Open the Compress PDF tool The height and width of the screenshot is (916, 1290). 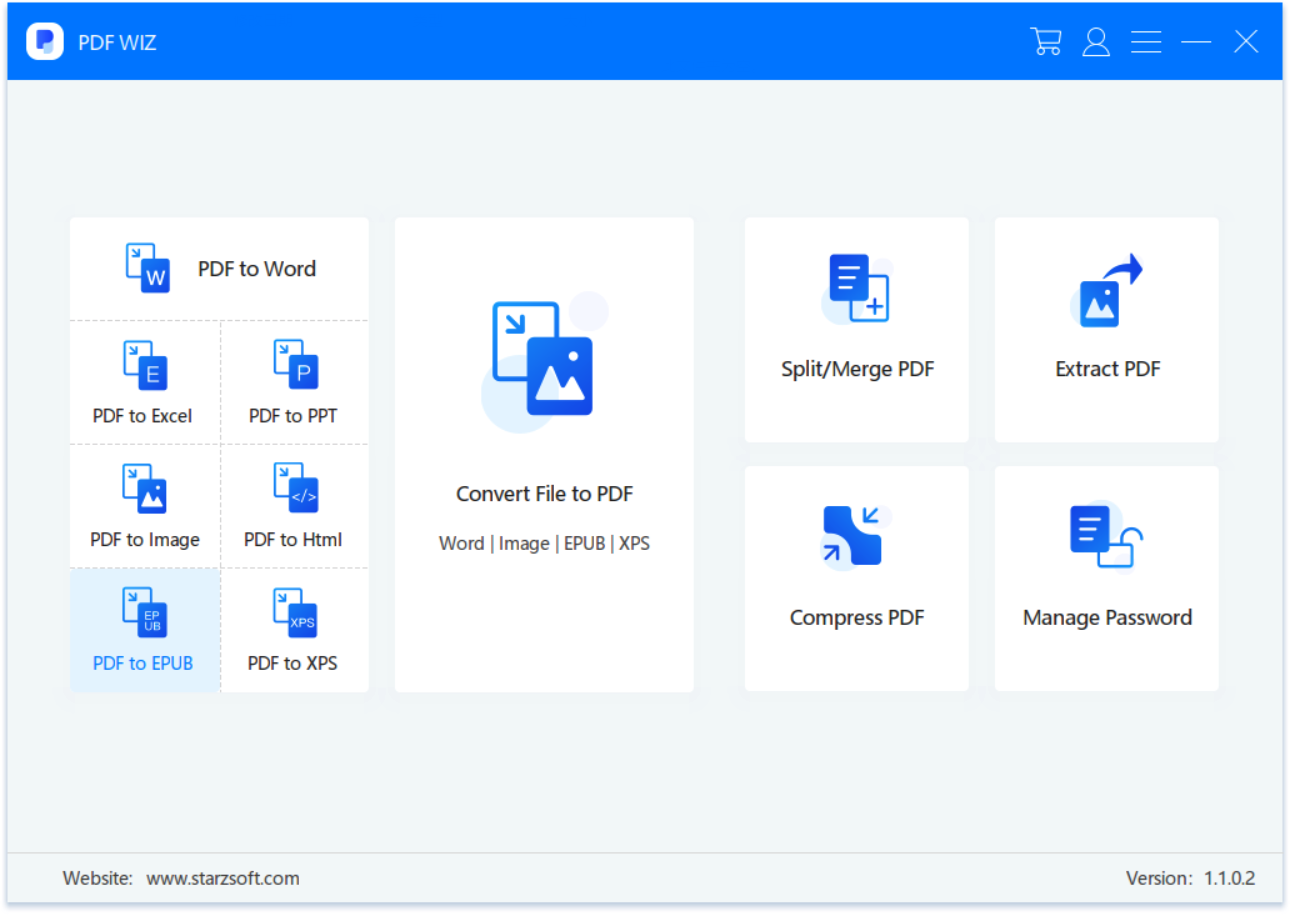(857, 578)
